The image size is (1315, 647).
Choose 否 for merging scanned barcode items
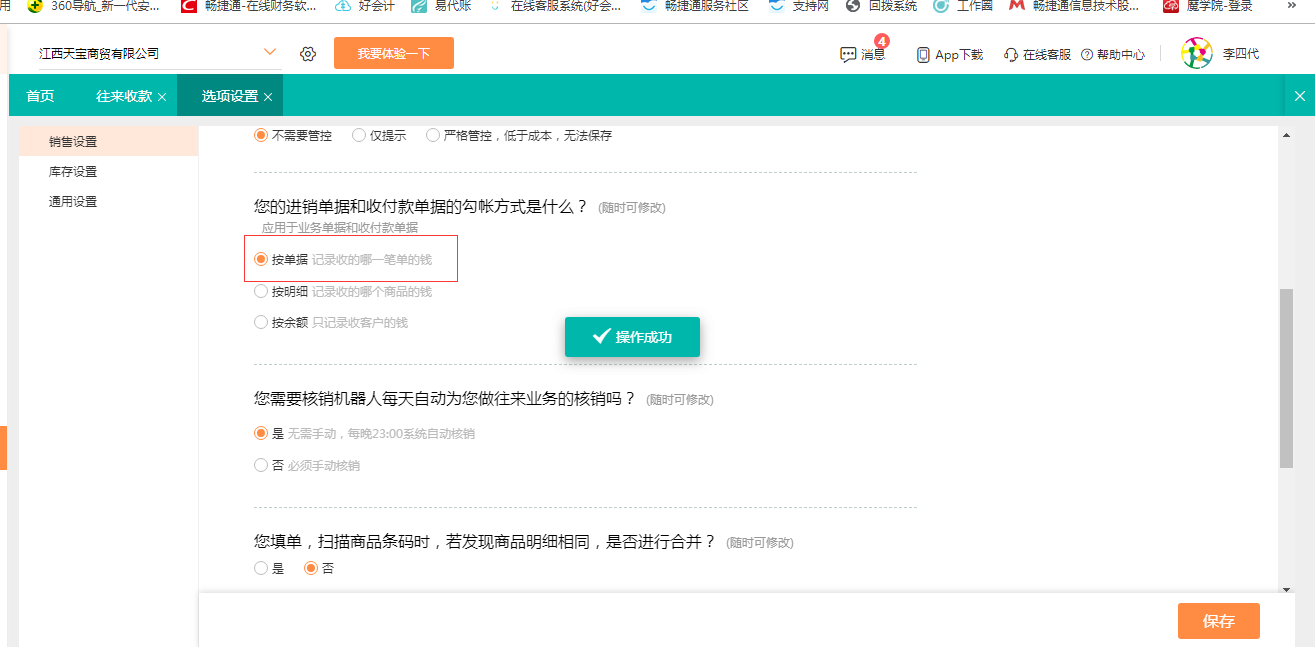311,568
